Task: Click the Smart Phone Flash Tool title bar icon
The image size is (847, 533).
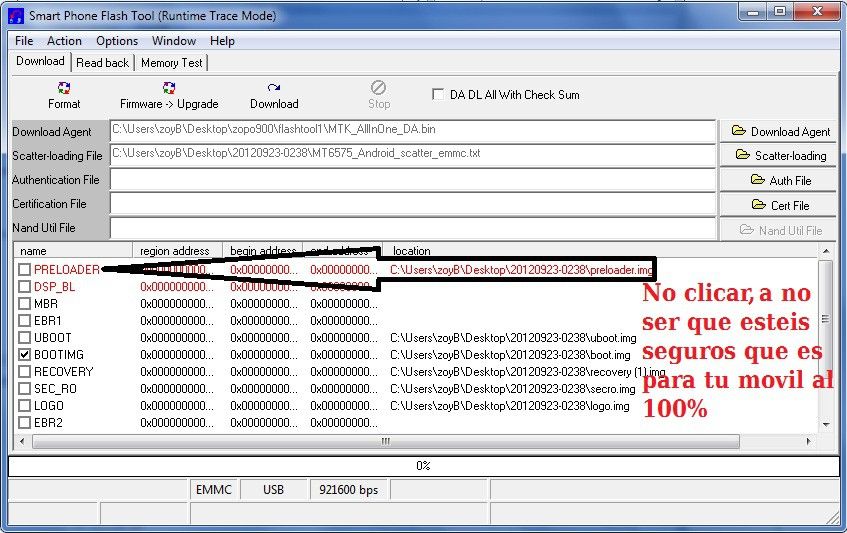Action: [x=16, y=16]
